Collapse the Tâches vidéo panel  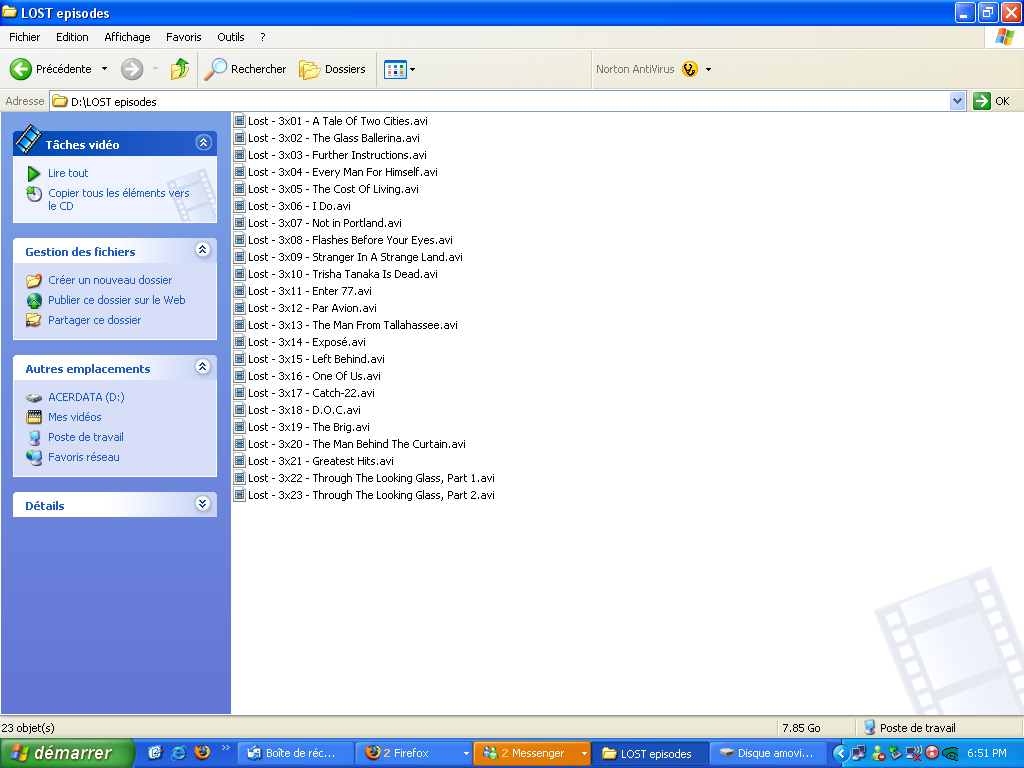[203, 143]
